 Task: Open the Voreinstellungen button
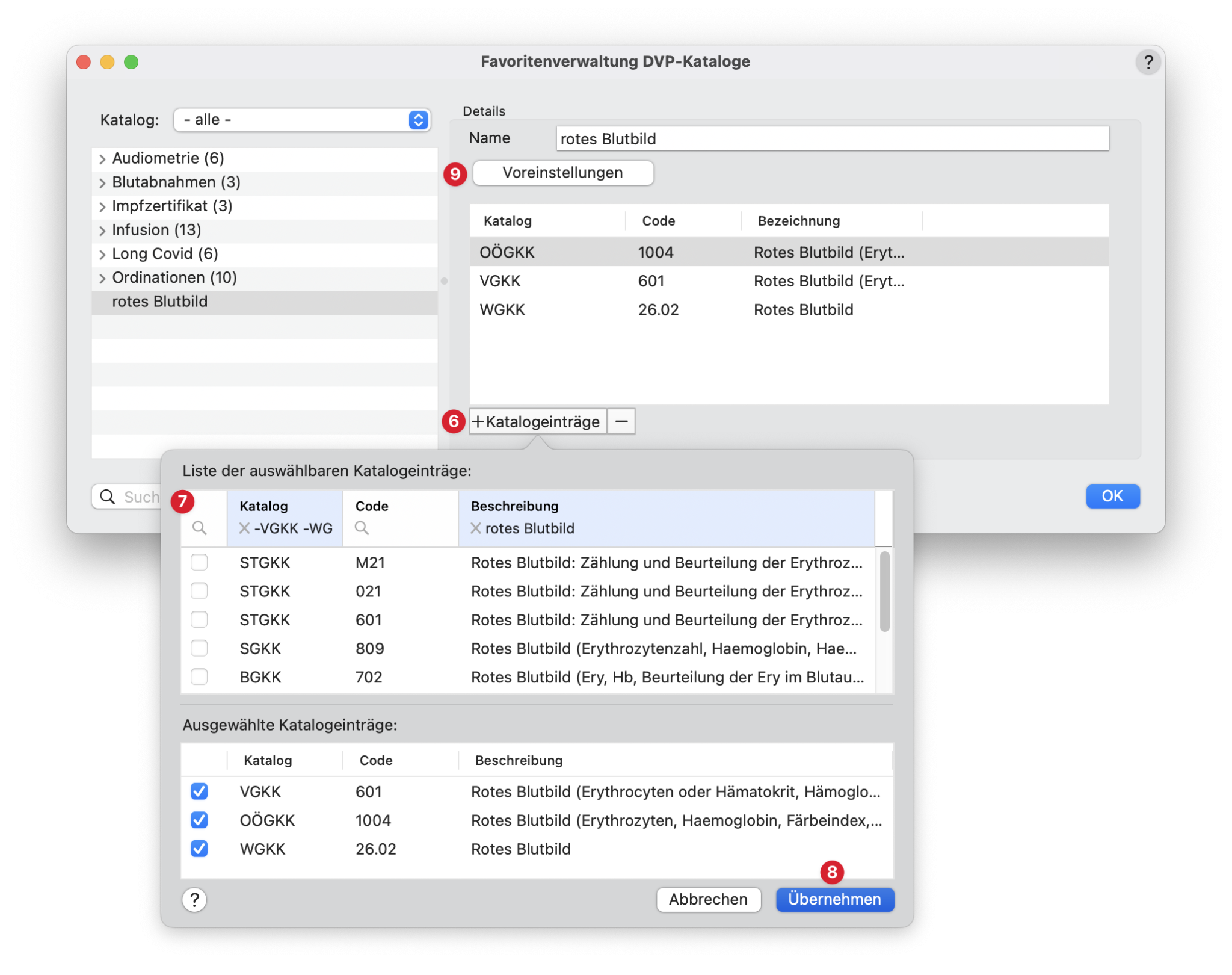[x=562, y=173]
